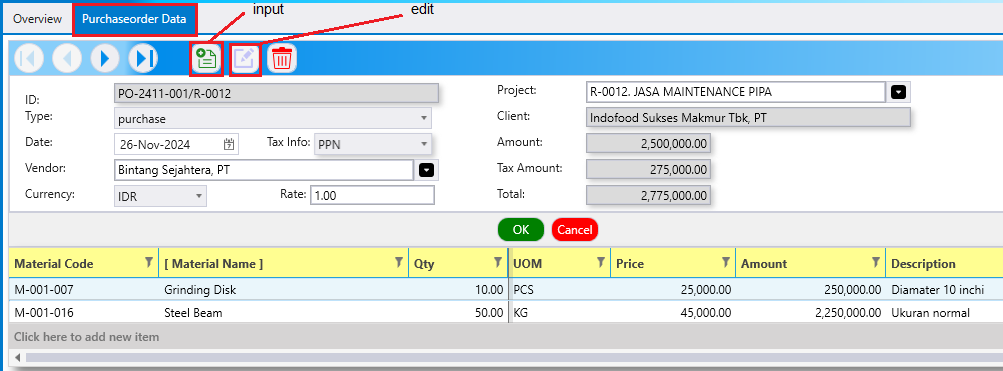Click the Vendor text field
The height and width of the screenshot is (371, 1003).
pyautogui.click(x=263, y=170)
